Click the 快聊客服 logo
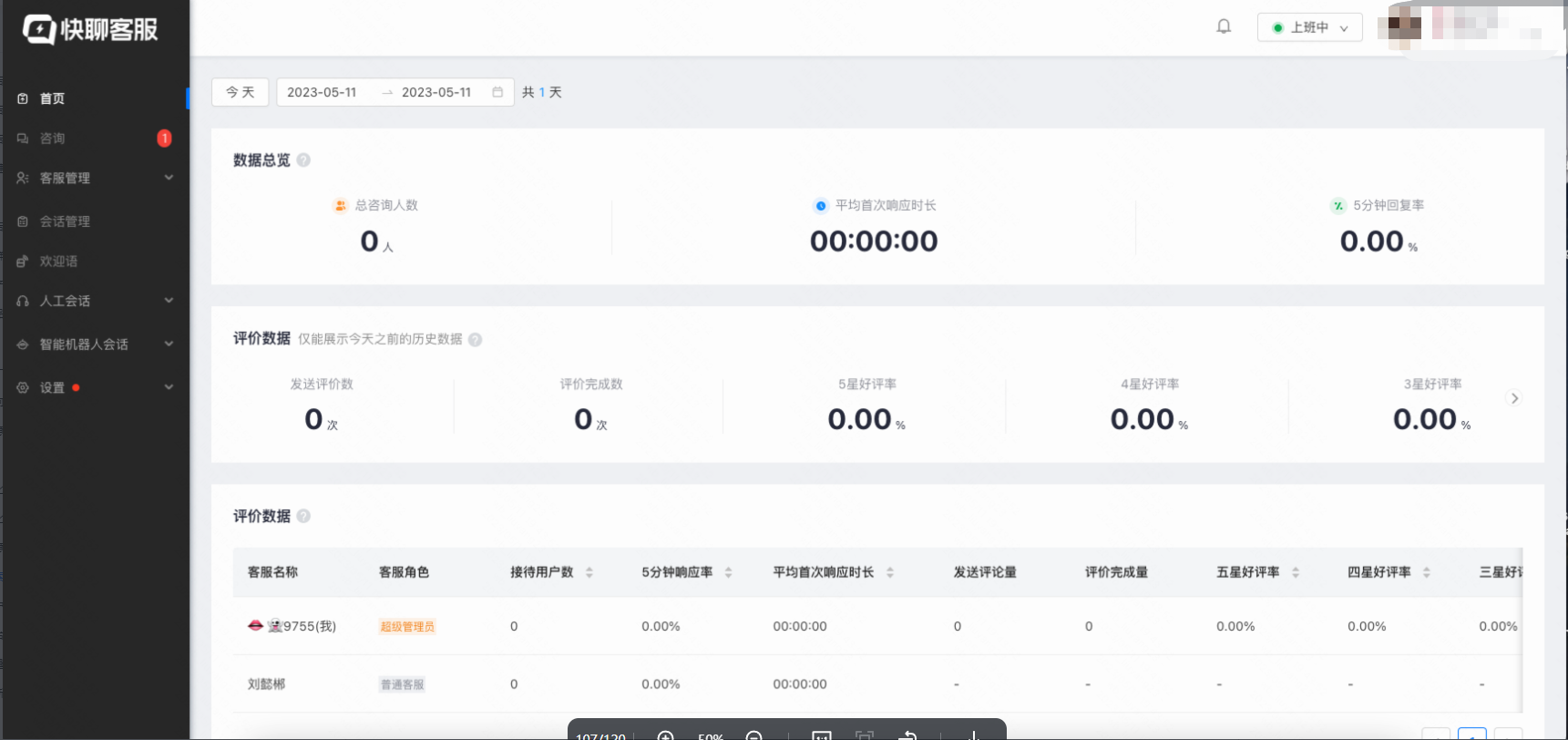This screenshot has width=1568, height=740. [90, 29]
